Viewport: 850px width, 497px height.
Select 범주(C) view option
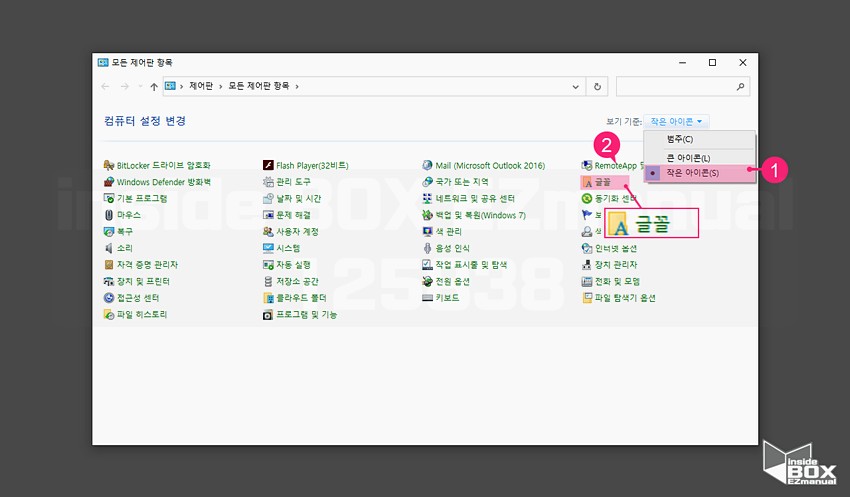point(699,139)
